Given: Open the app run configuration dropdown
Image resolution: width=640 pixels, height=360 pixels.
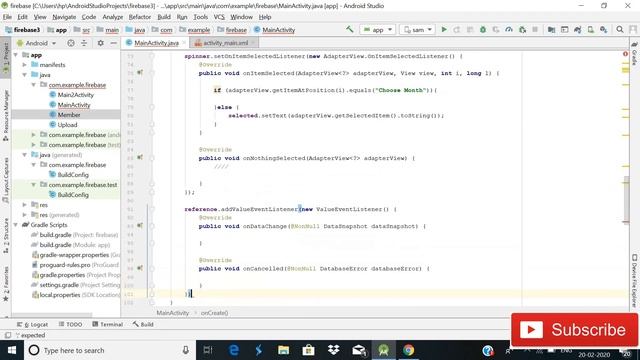Looking at the screenshot, I should pyautogui.click(x=378, y=30).
